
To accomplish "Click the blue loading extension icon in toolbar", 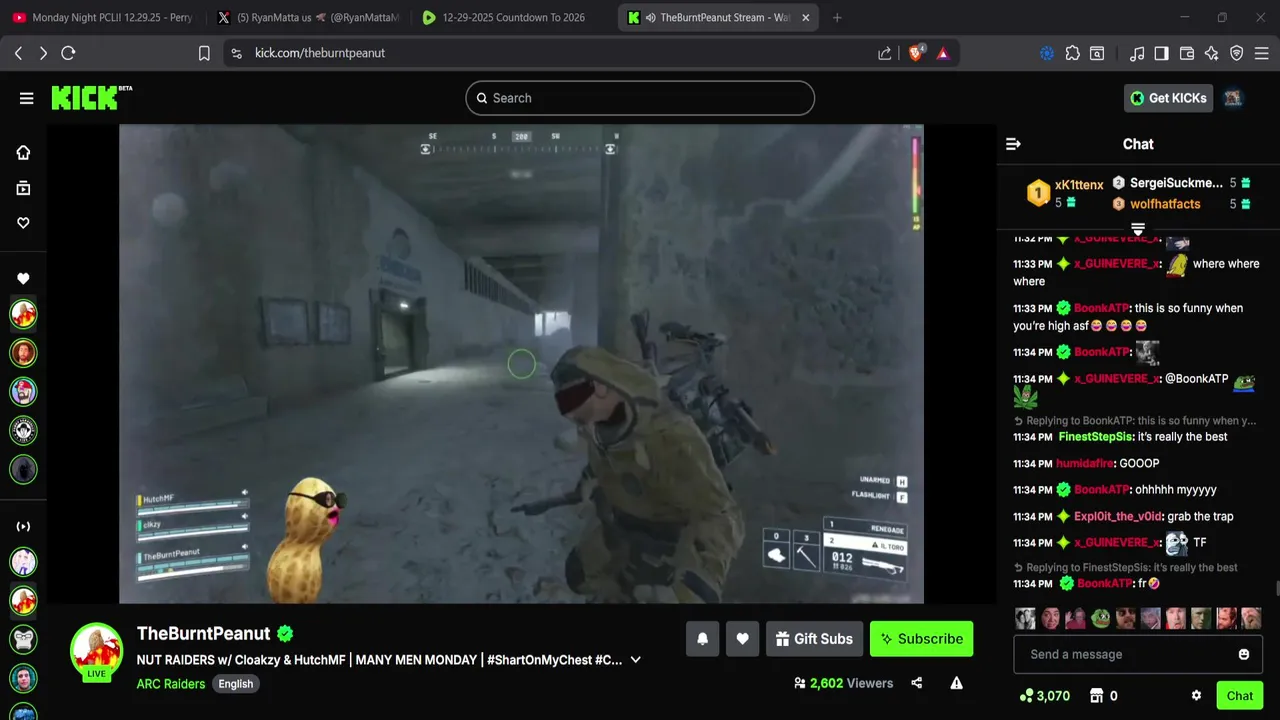I will [1047, 53].
